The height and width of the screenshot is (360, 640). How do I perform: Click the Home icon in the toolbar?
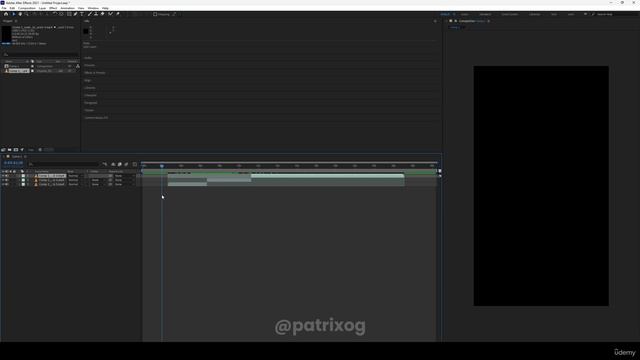pos(6,14)
